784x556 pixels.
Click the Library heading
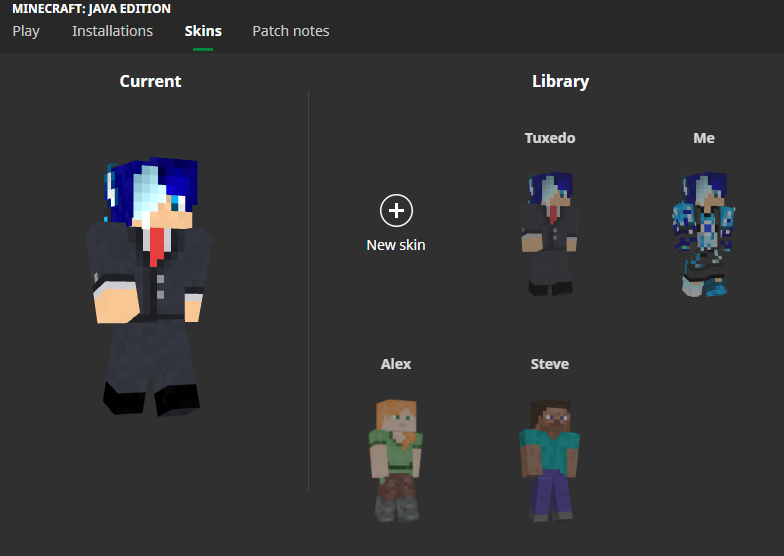point(560,82)
